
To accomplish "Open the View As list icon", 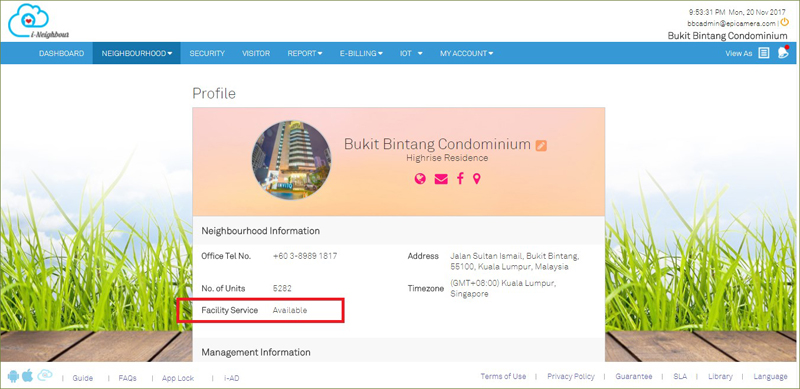I will pos(763,53).
